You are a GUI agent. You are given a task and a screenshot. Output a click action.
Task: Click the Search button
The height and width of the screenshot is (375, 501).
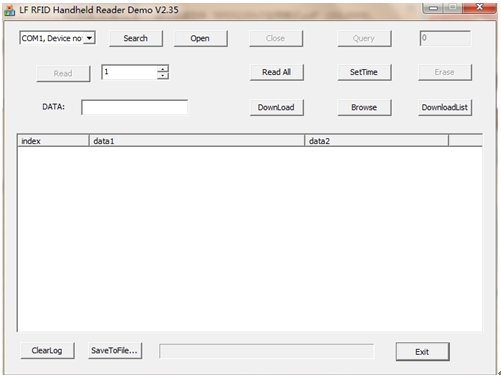(136, 38)
